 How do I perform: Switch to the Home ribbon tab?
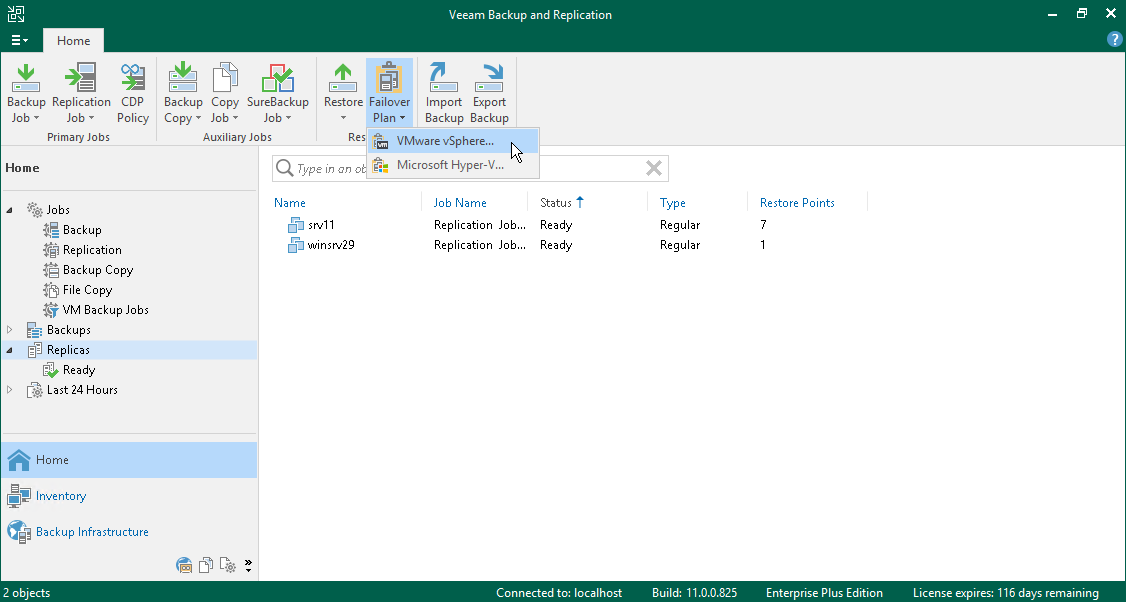click(73, 41)
